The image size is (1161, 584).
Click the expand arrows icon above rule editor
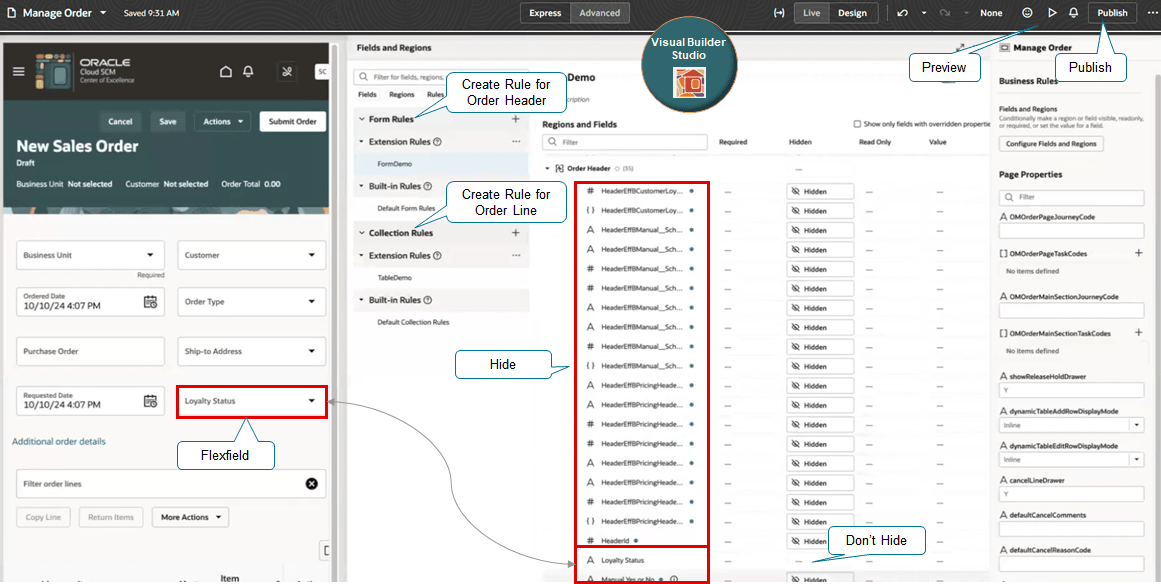point(960,47)
